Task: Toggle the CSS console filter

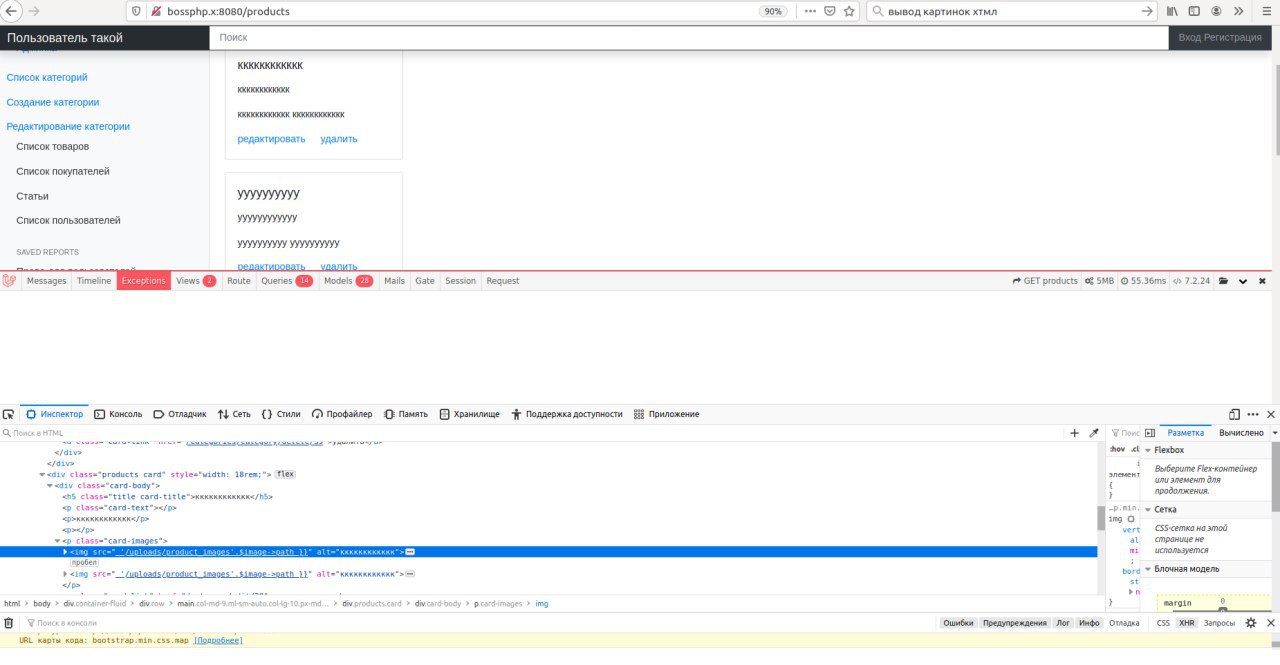Action: coord(1163,622)
